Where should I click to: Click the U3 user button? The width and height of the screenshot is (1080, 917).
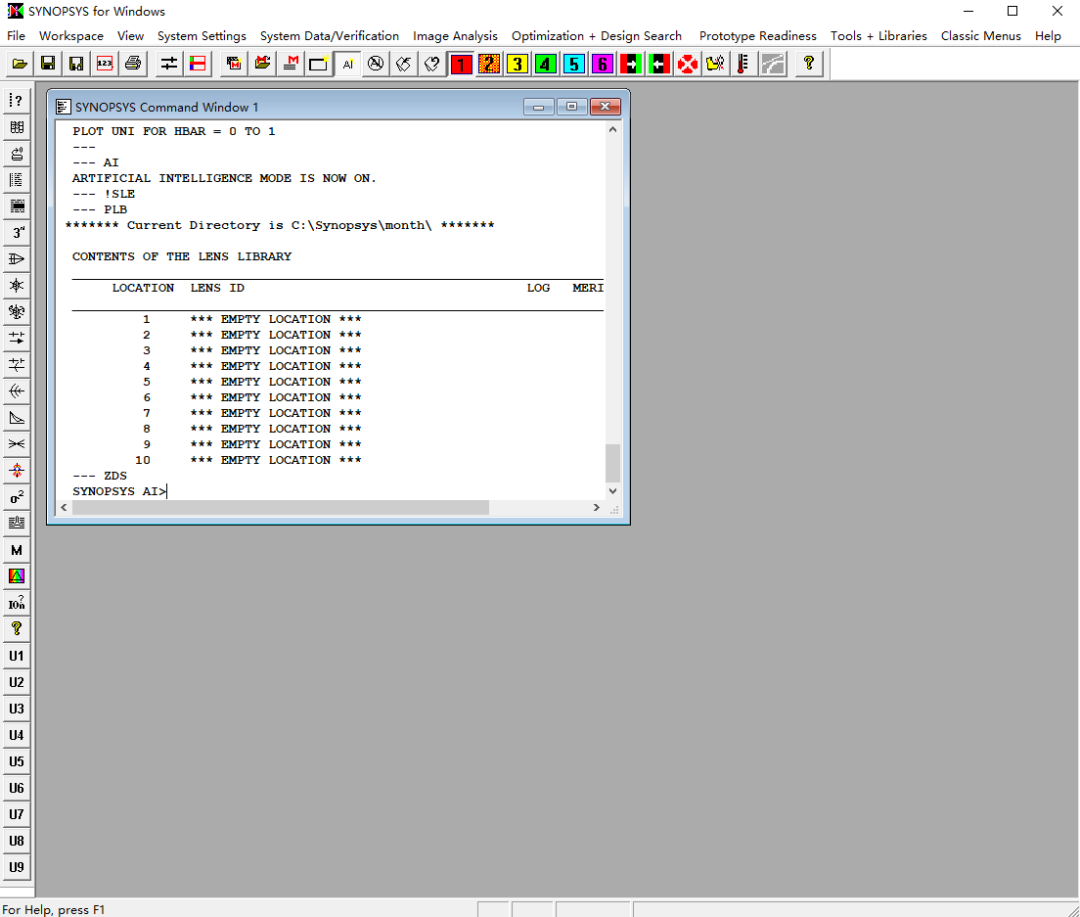click(x=17, y=709)
